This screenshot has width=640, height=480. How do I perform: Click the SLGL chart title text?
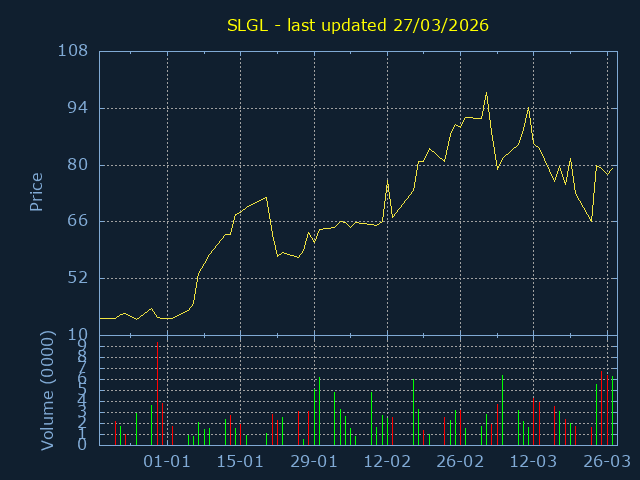(357, 25)
